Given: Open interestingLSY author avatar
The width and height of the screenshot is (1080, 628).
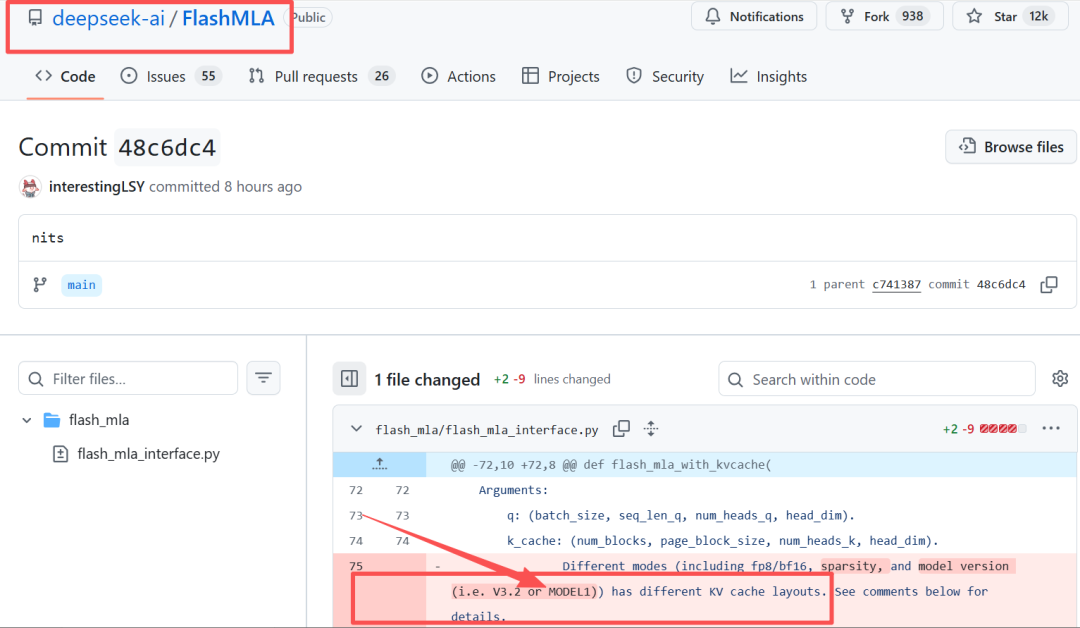Looking at the screenshot, I should pos(30,187).
